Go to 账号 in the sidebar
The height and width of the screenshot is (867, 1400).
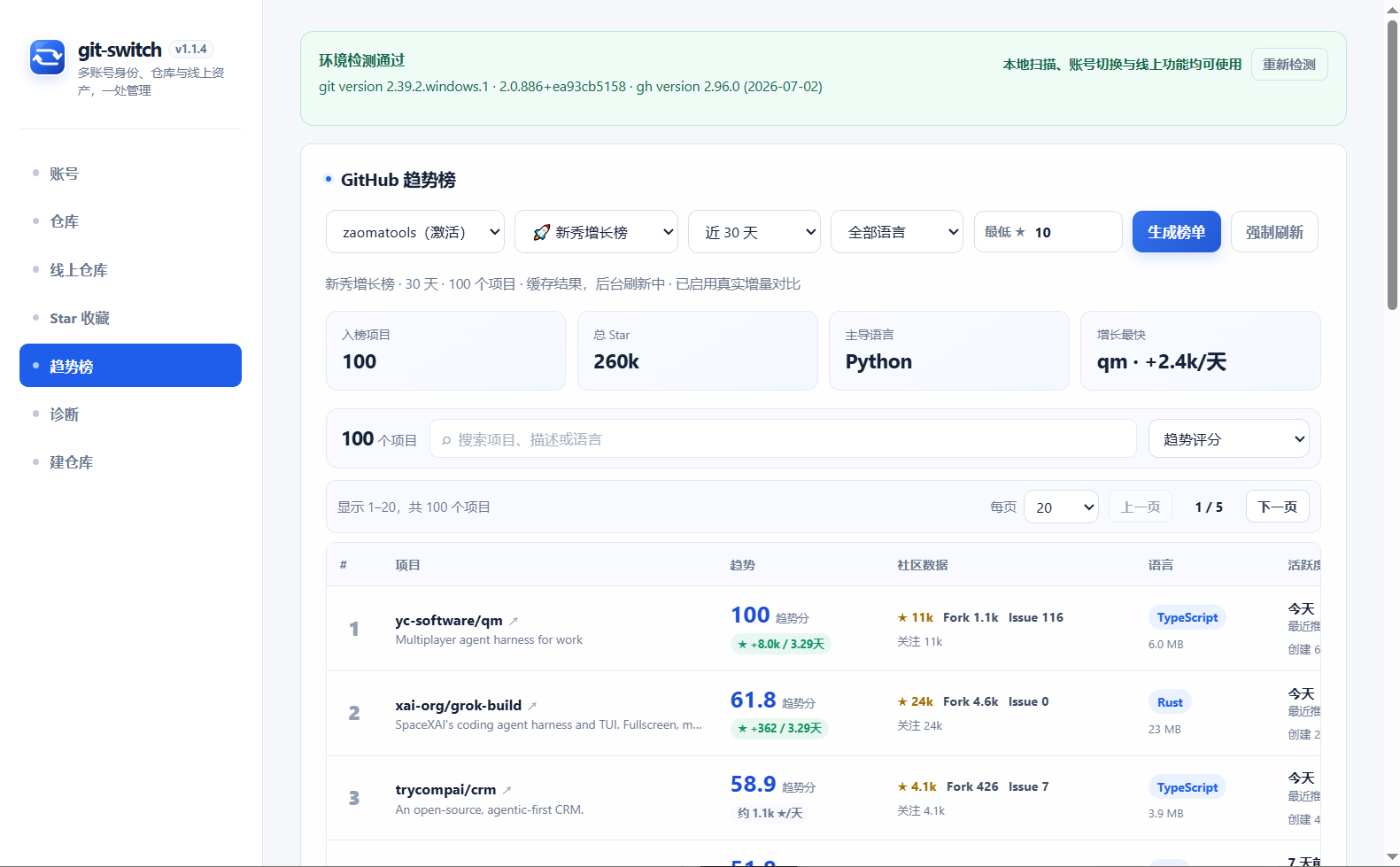(130, 174)
